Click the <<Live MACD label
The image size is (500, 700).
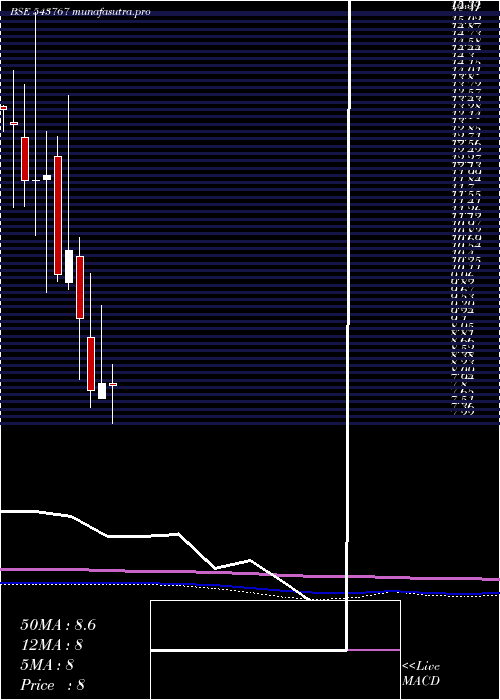click(421, 674)
